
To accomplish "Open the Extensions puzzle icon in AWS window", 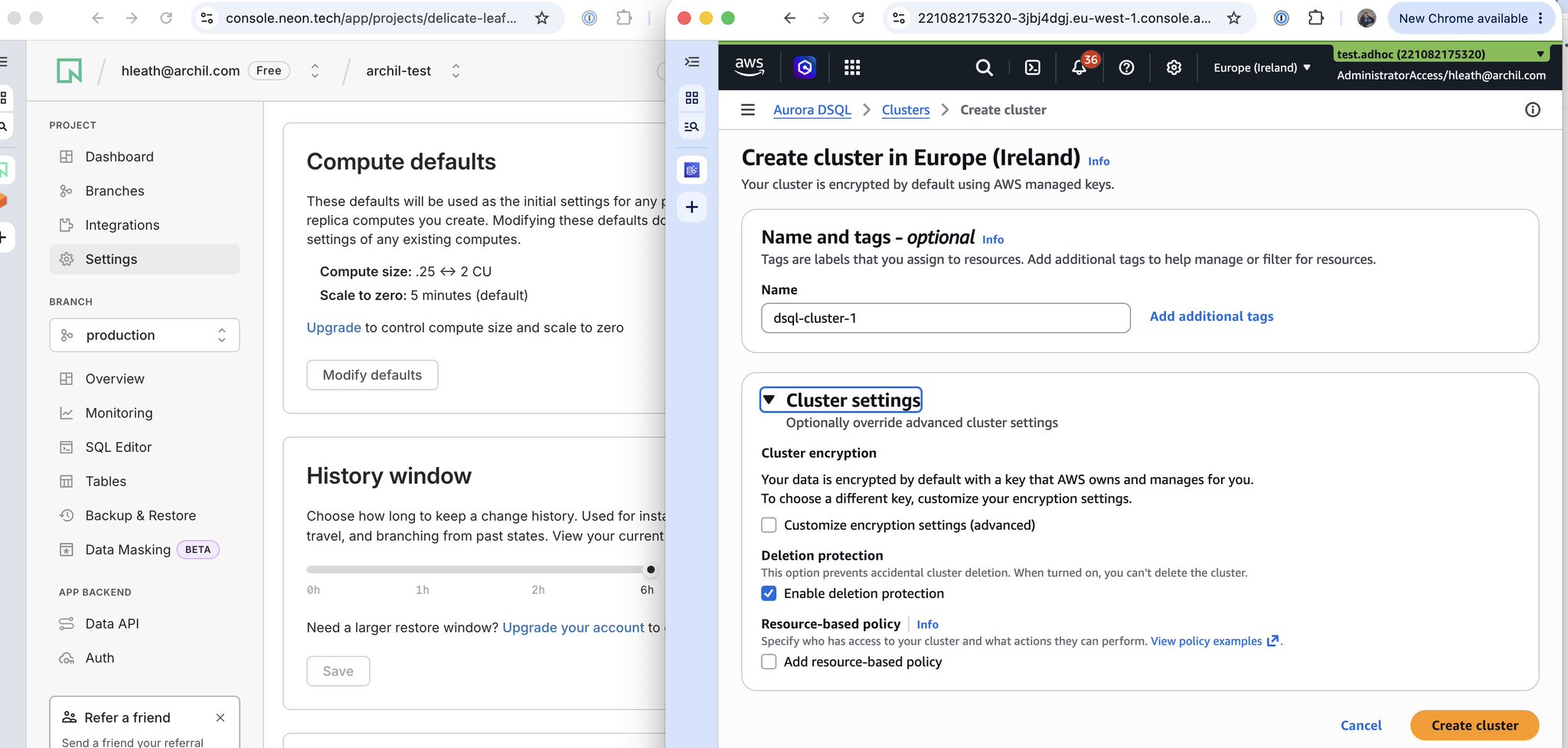I will click(x=1316, y=18).
